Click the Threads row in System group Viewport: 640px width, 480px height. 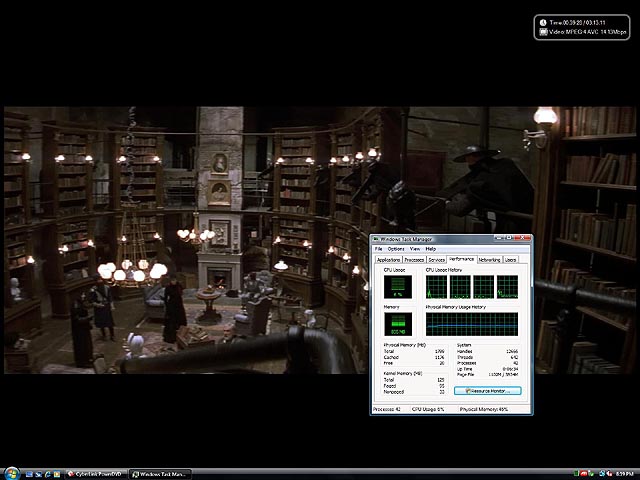[x=487, y=357]
